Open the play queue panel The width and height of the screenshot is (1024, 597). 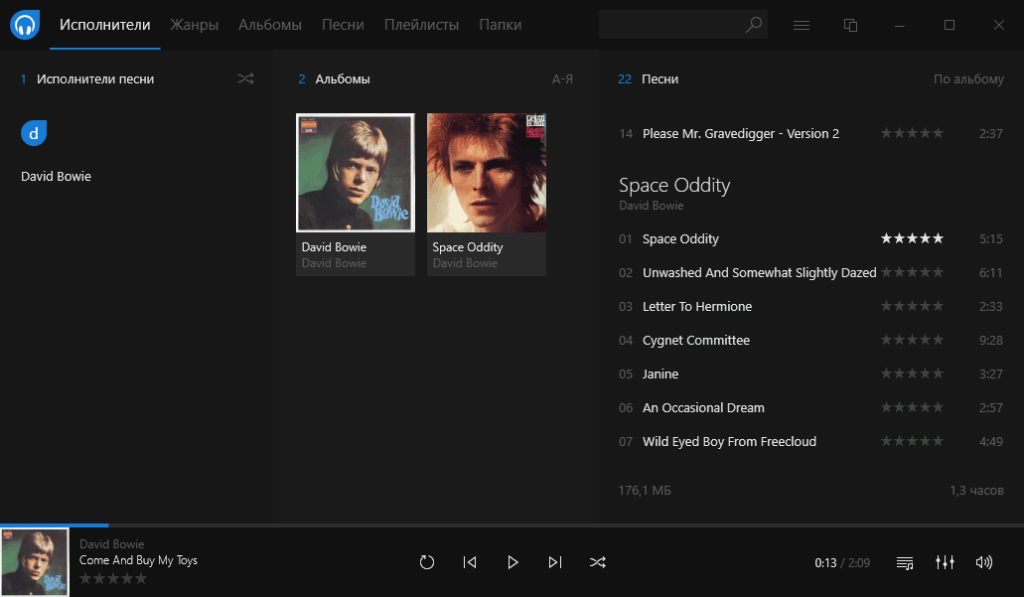click(x=905, y=562)
